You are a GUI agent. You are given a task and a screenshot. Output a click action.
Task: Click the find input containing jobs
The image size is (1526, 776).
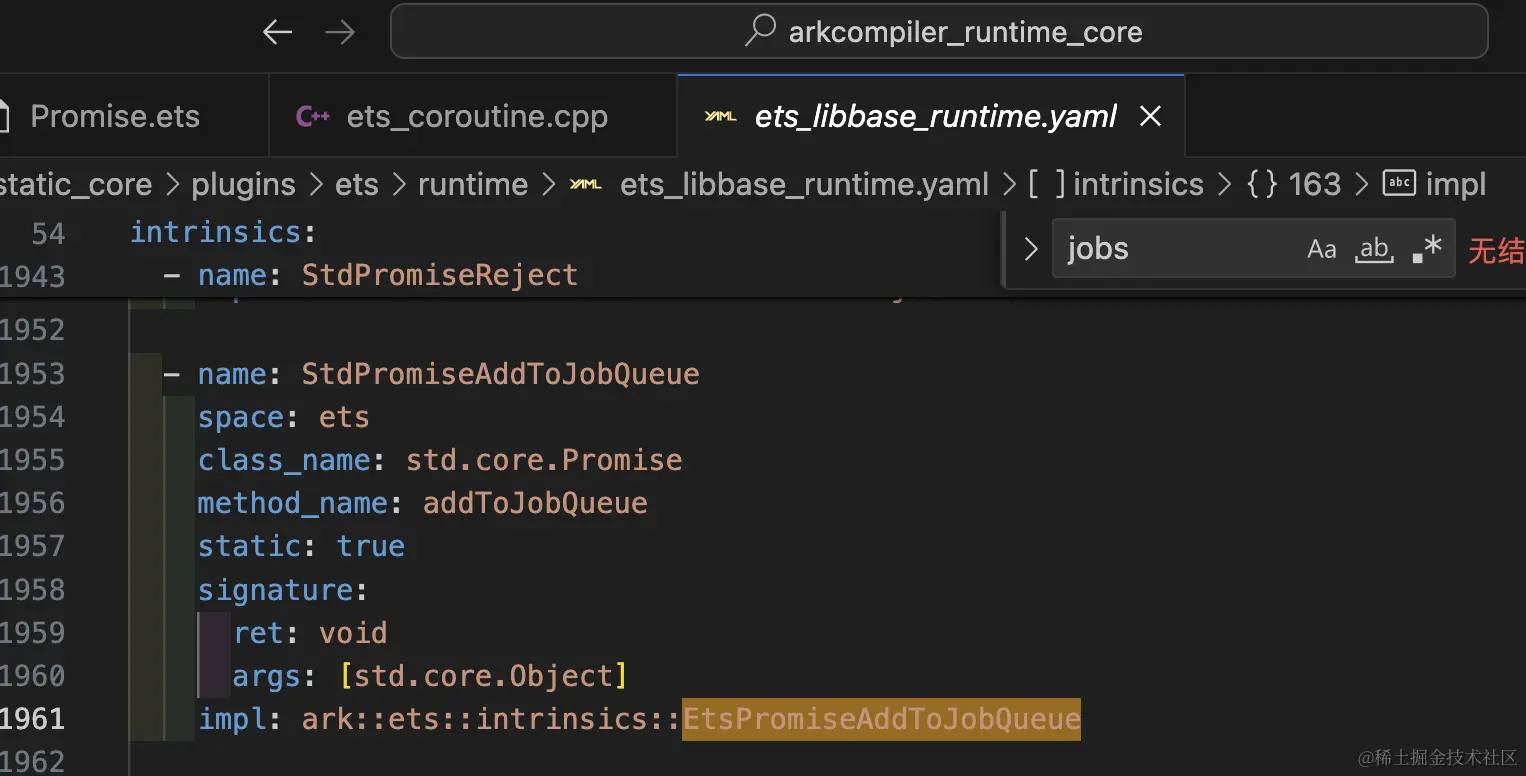pyautogui.click(x=1175, y=249)
